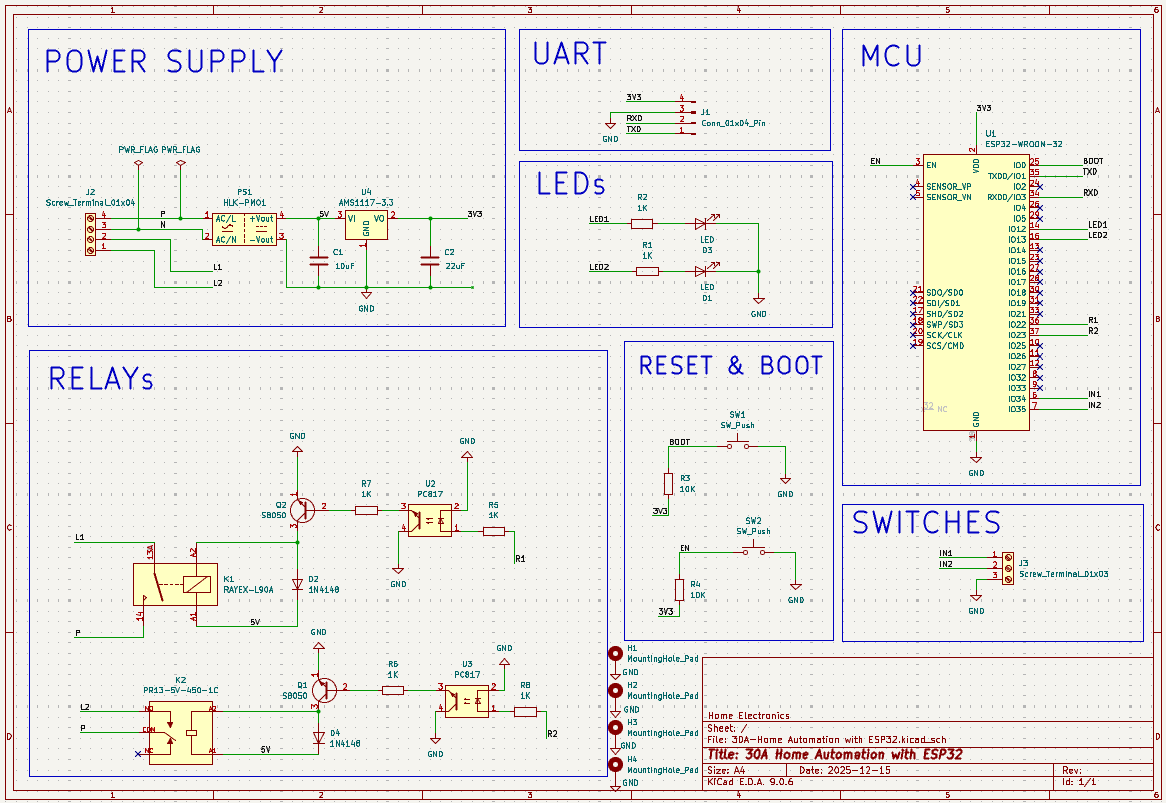Click the 3V3 net label on AMS1117 output

click(474, 214)
